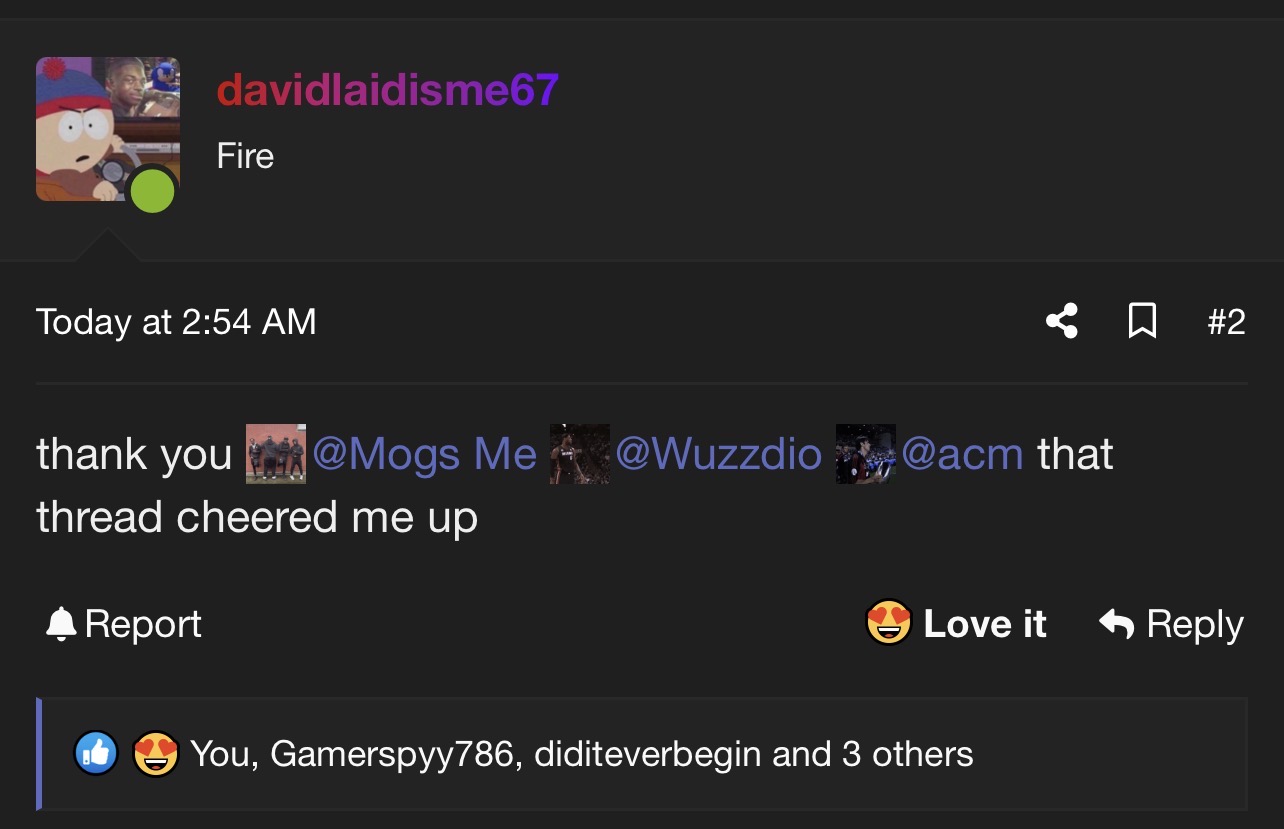
Task: Click the small avatar before @acm
Action: [x=865, y=454]
